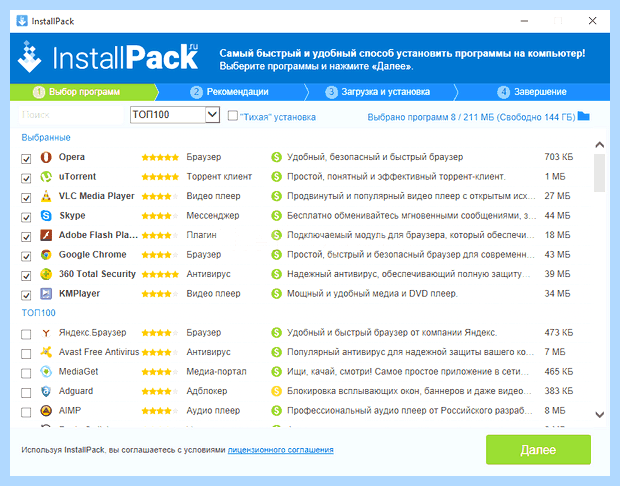Uncheck the VLC Media Player checkbox
Screen dimensions: 620x486
click(26, 197)
